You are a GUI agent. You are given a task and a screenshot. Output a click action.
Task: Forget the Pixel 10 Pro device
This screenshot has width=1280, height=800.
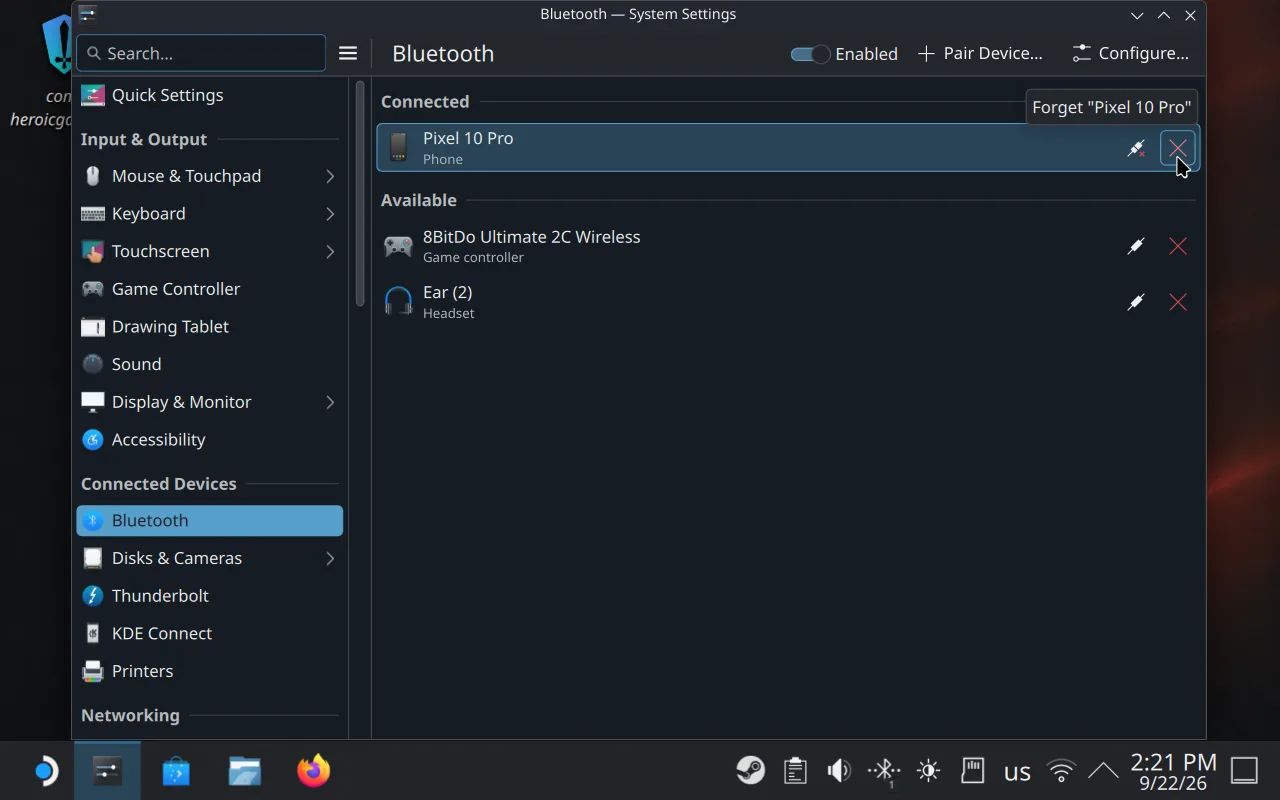coord(1178,148)
